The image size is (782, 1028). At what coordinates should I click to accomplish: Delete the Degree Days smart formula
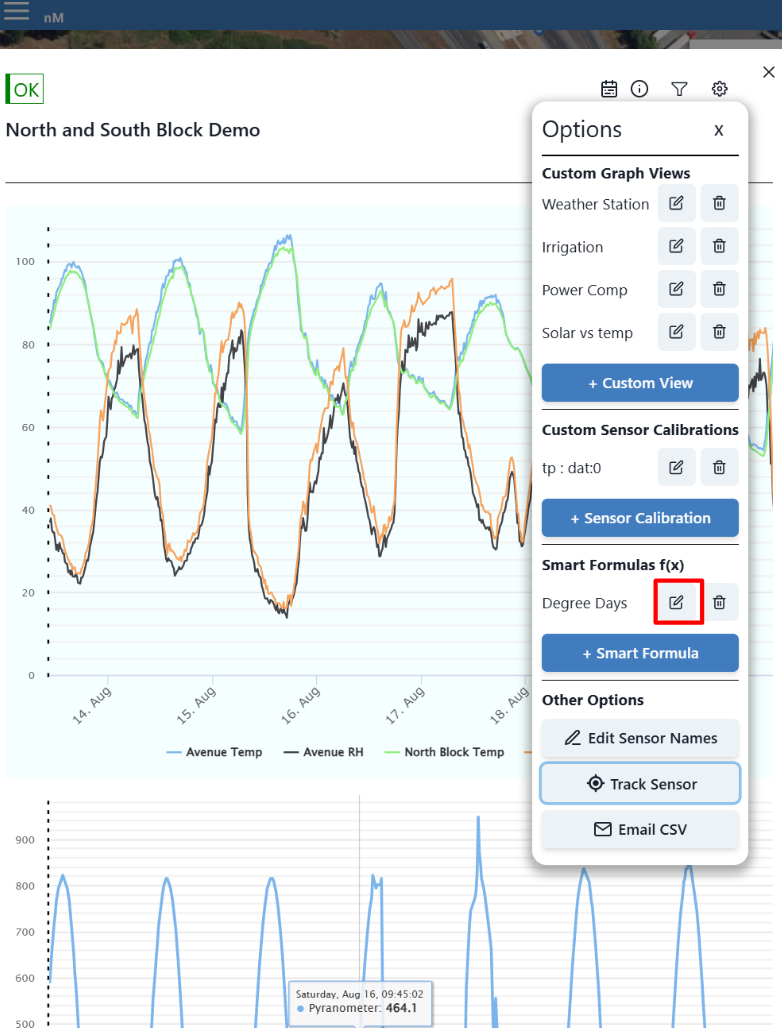[x=719, y=602]
